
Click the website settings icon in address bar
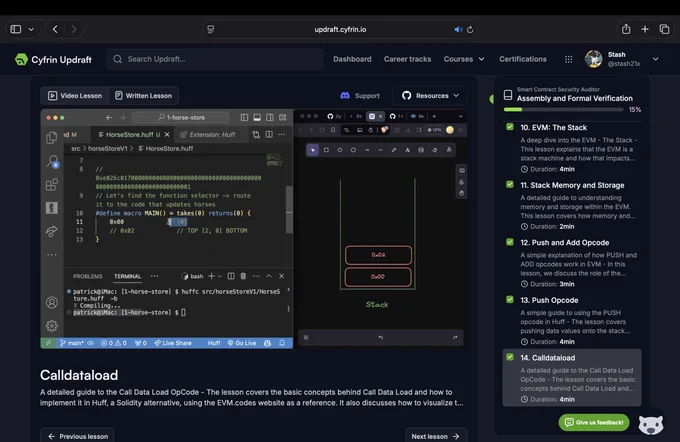tap(211, 29)
